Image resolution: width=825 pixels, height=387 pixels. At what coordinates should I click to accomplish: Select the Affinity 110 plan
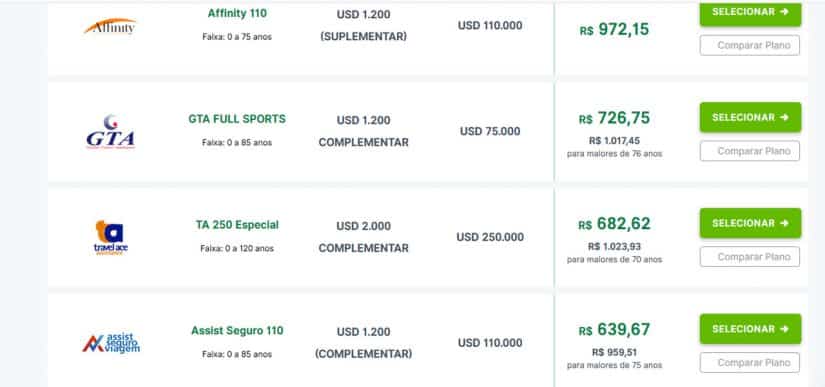[750, 13]
